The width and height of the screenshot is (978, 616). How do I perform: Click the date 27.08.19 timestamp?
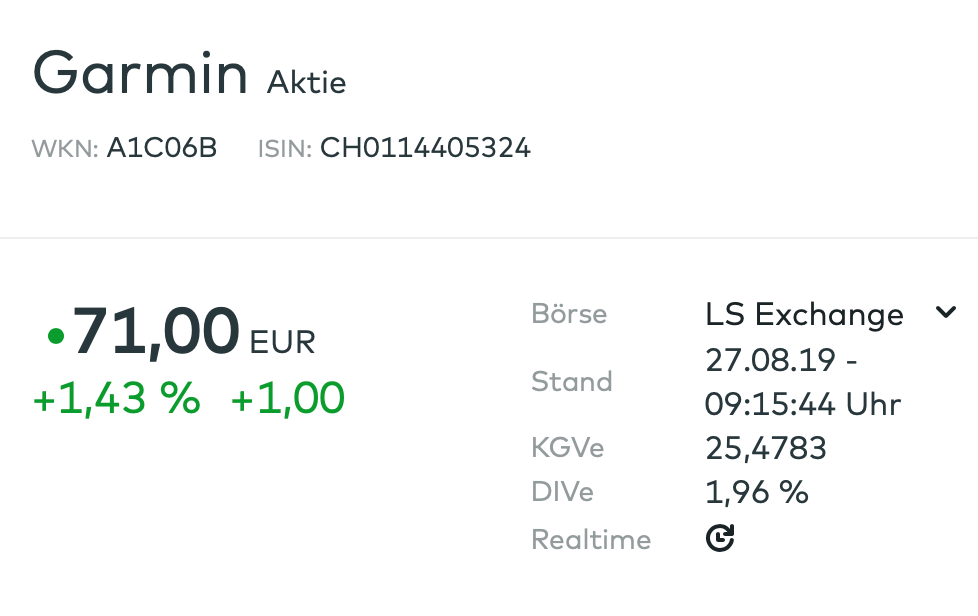point(780,359)
